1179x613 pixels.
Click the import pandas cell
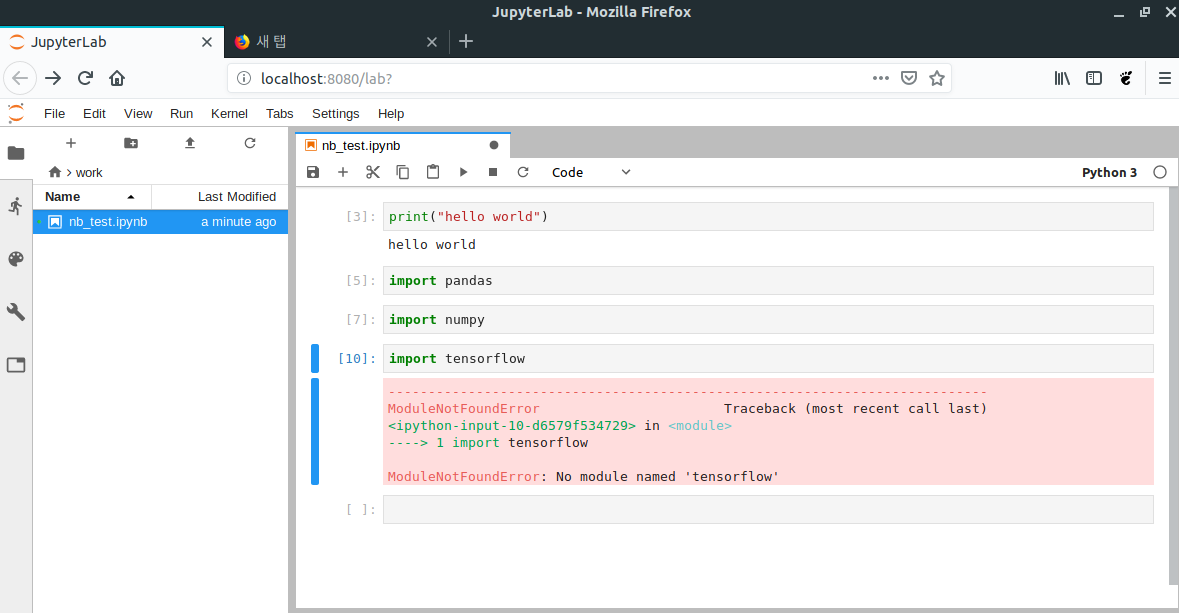768,281
